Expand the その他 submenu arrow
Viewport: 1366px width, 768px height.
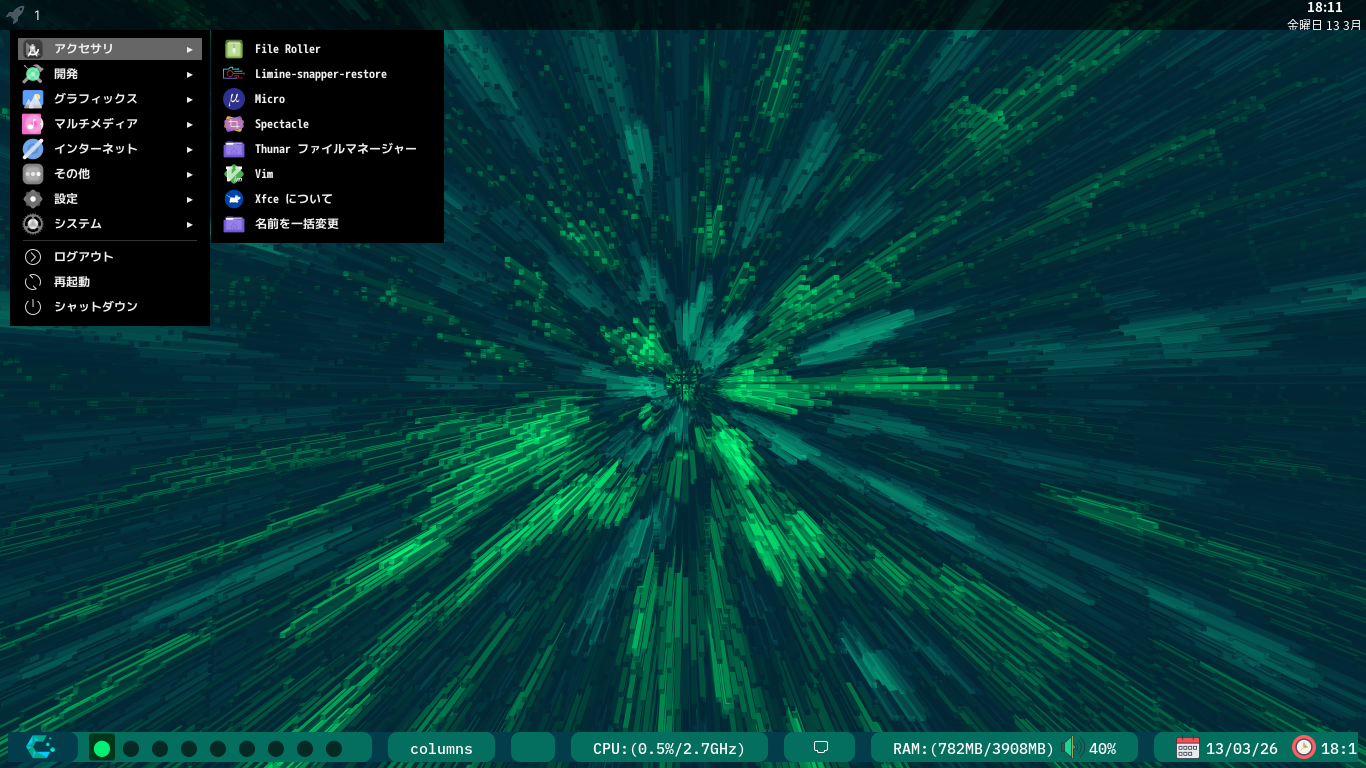coord(190,174)
